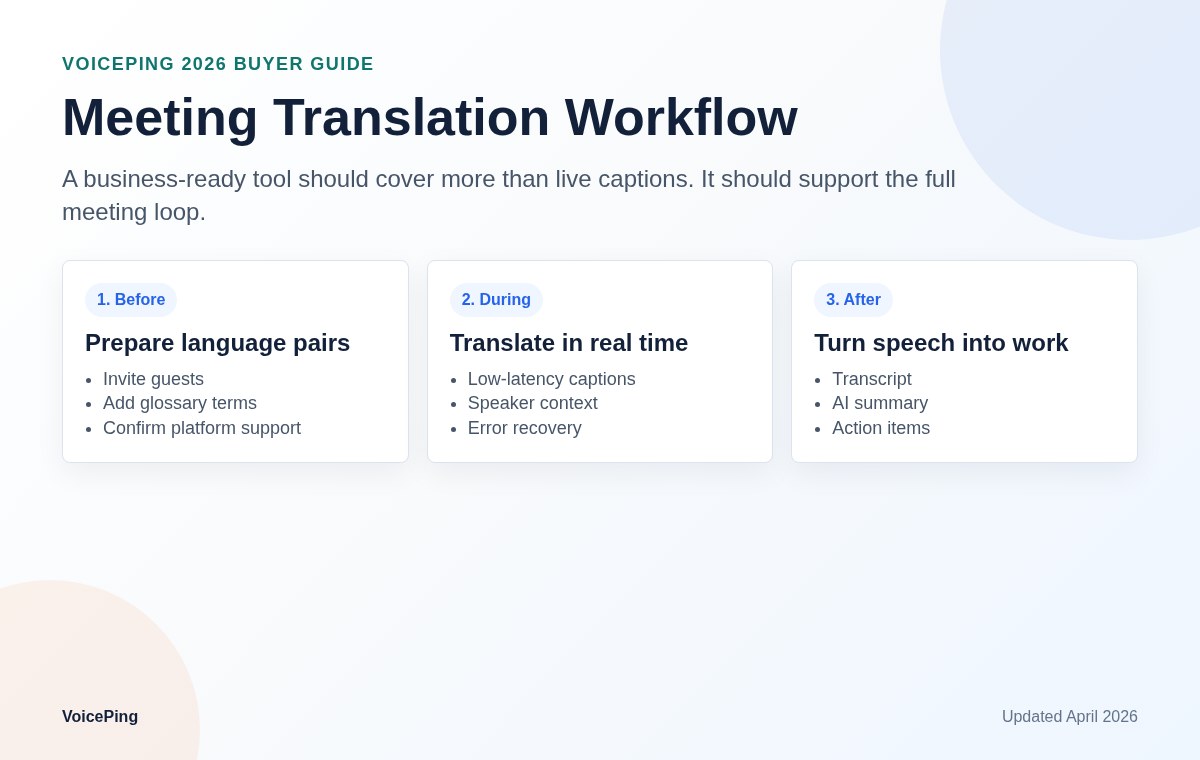Click the '1. Before' pill badge

point(131,300)
